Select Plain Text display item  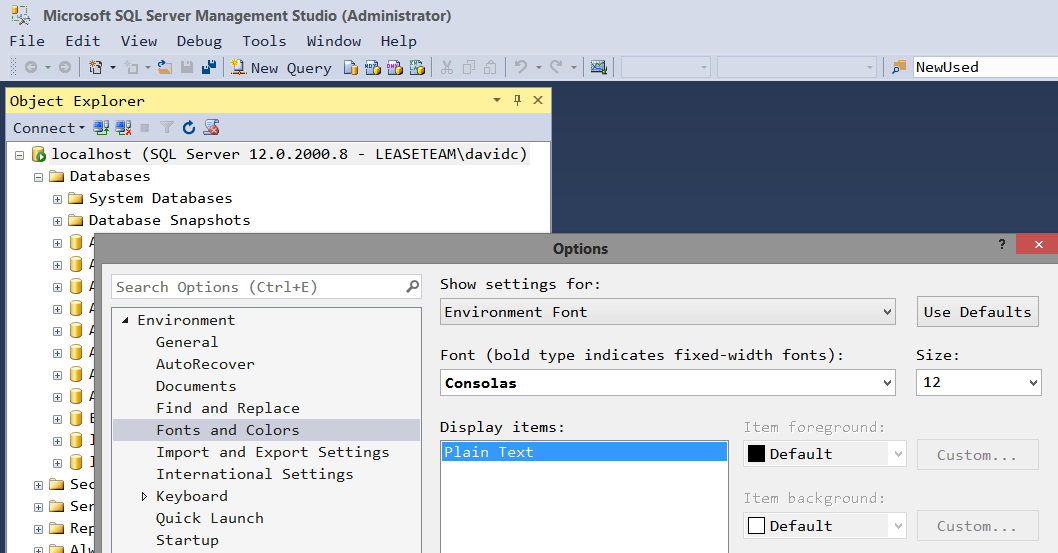(x=584, y=452)
